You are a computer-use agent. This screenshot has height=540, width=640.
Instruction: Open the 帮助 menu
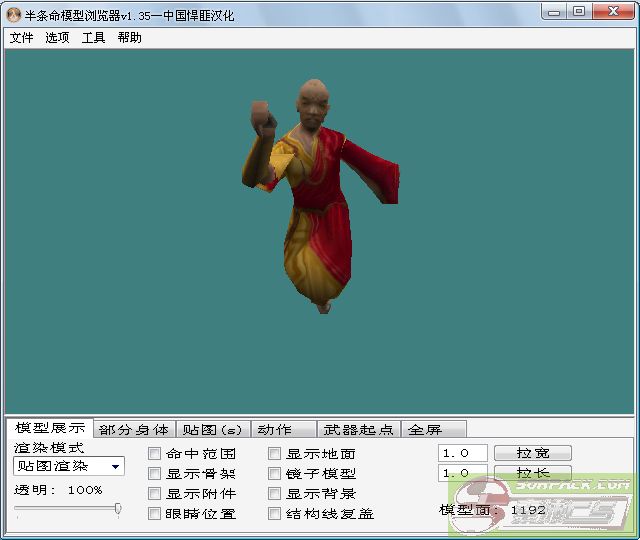tap(129, 38)
